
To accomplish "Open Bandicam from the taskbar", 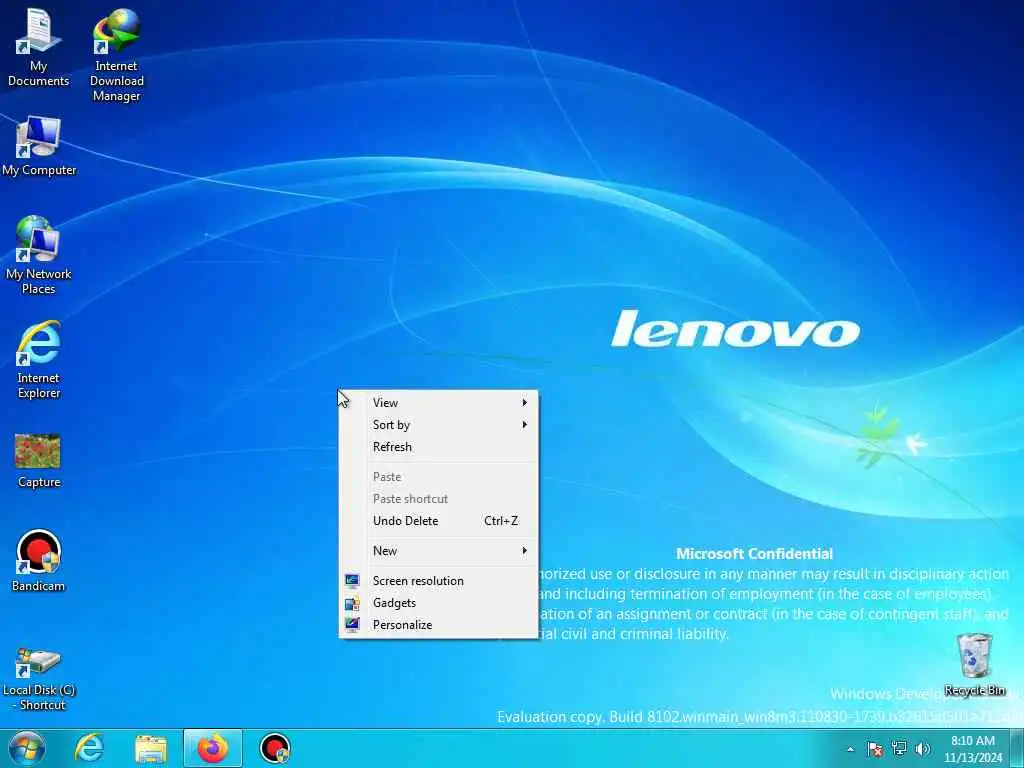I will [275, 748].
